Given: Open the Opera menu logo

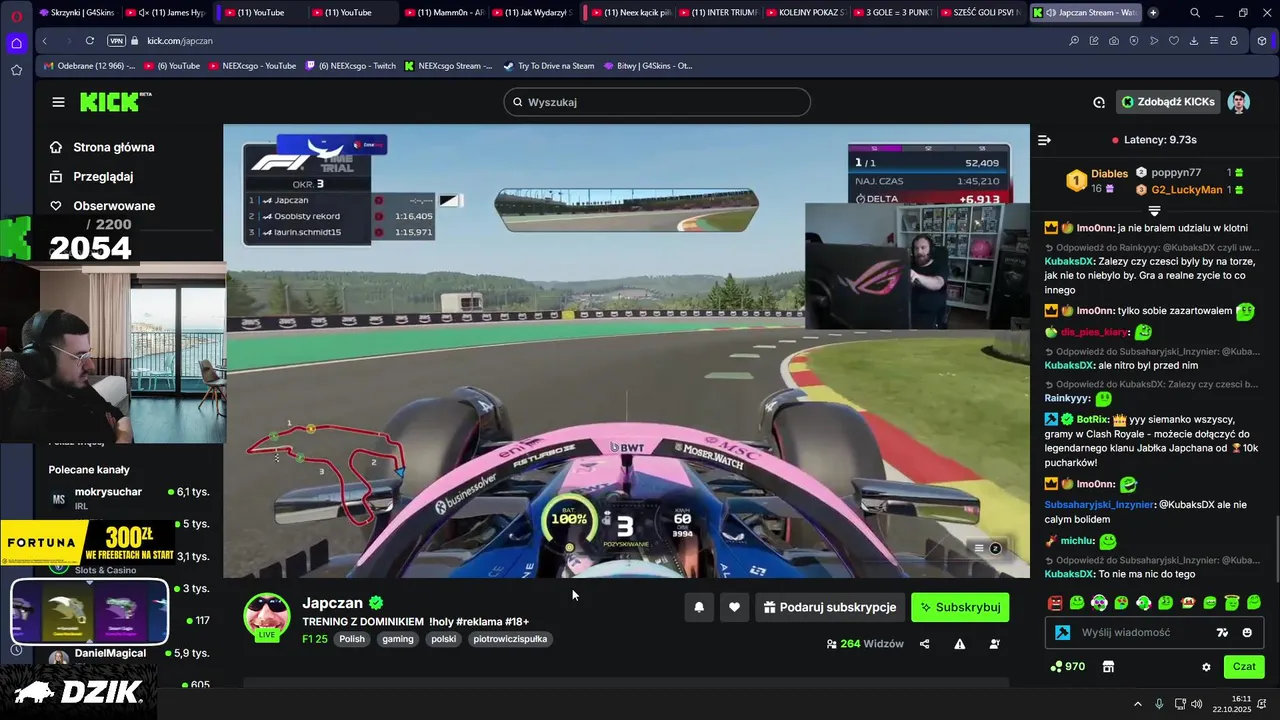Looking at the screenshot, I should (x=16, y=15).
